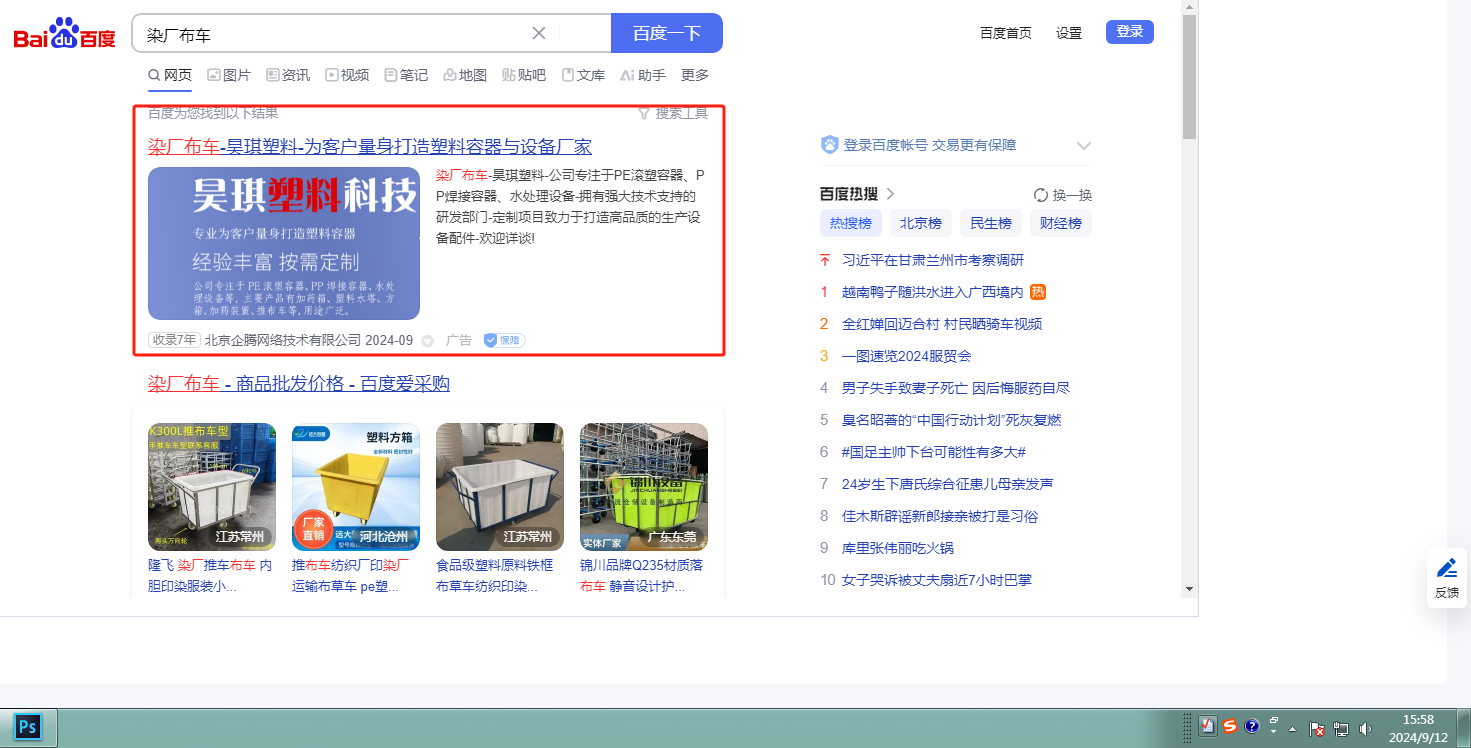Viewport: 1471px width, 748px height.
Task: Open hot search 佳木斯辟谣新郎接亲被打是习俗
Action: click(940, 516)
